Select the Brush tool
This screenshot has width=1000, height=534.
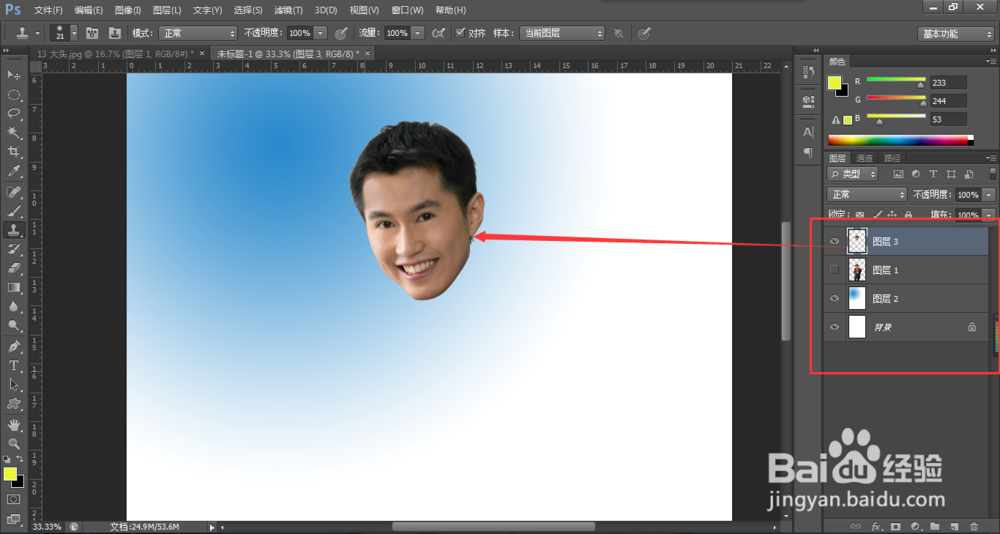(x=13, y=211)
